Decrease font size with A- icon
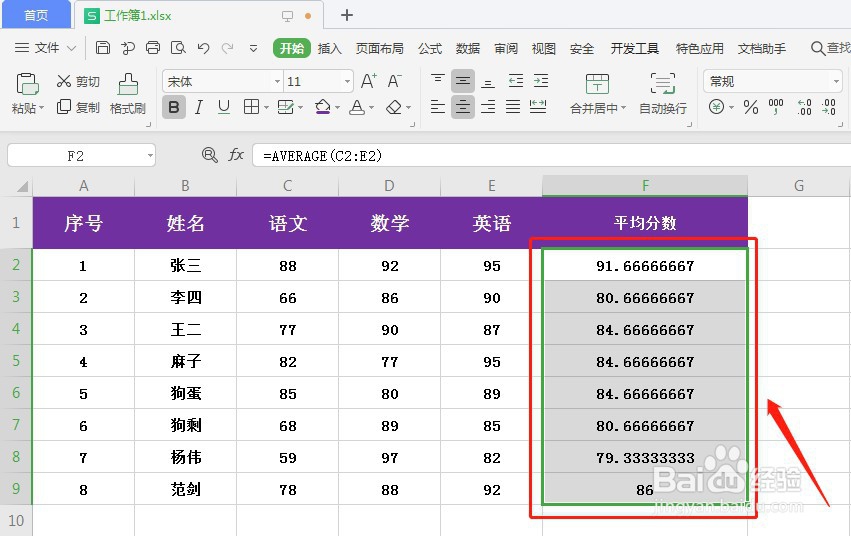 click(395, 81)
